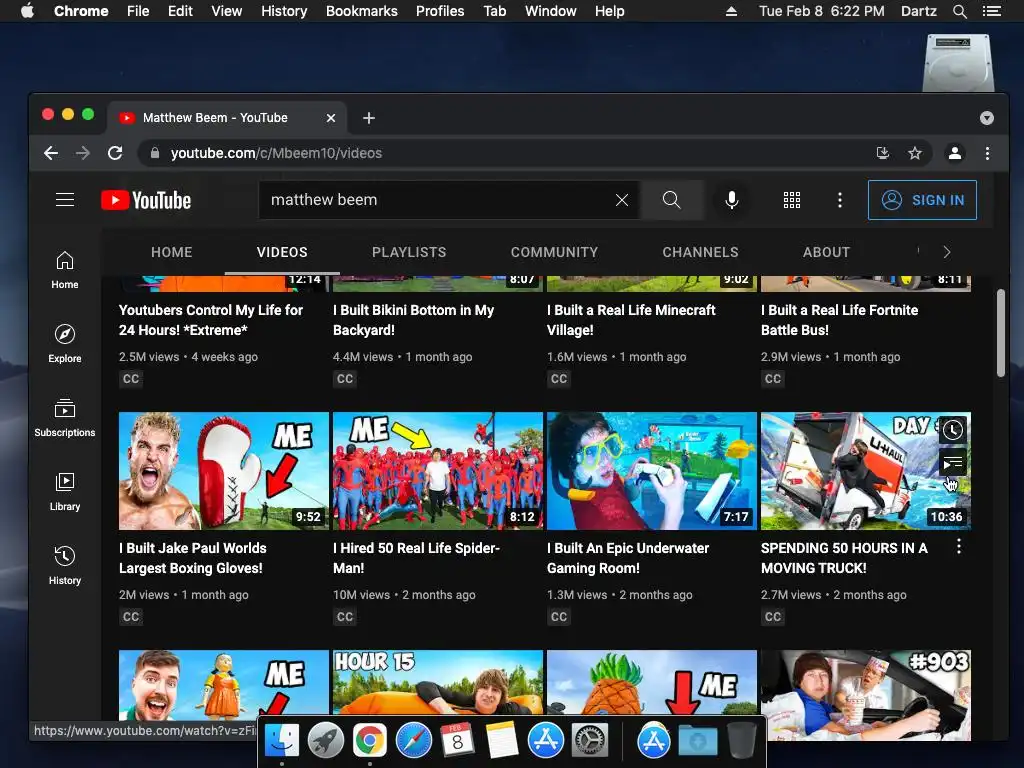Open Library in the sidebar
Image resolution: width=1024 pixels, height=768 pixels.
click(x=65, y=492)
